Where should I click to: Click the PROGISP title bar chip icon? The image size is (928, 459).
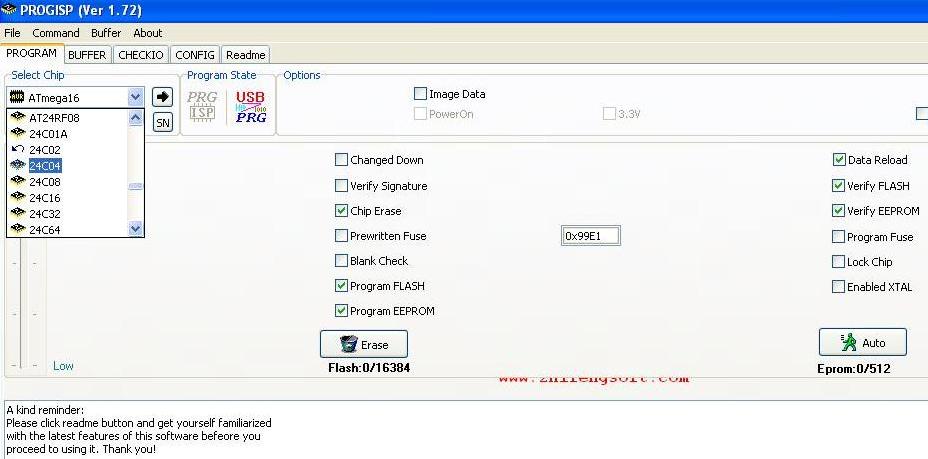coord(9,10)
